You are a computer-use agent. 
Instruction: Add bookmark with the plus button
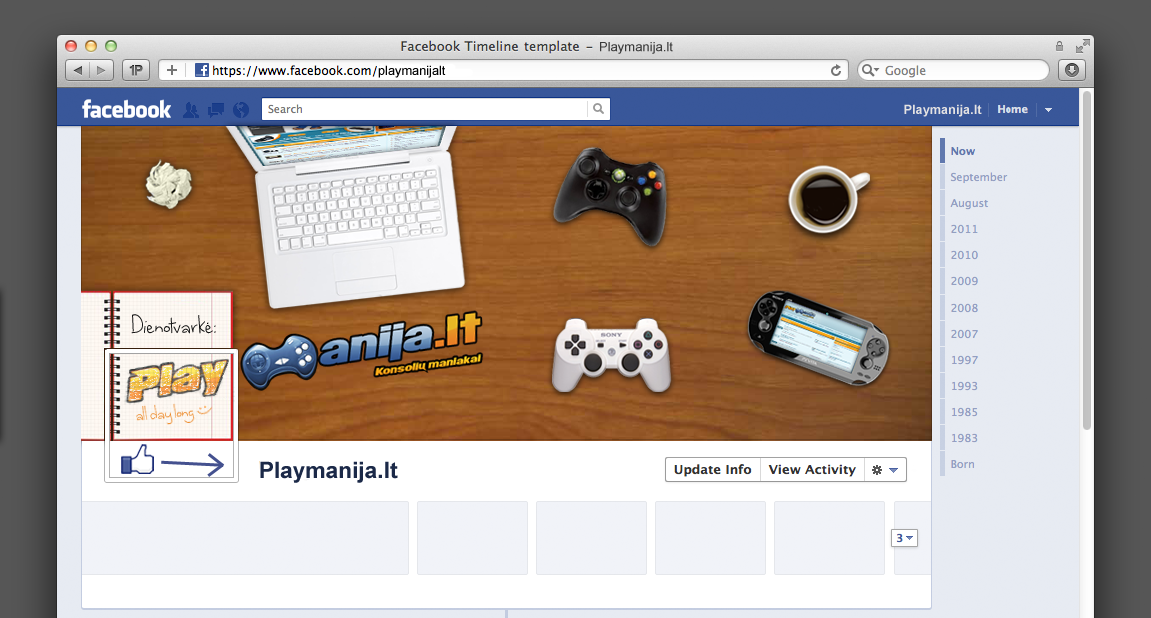pos(172,70)
